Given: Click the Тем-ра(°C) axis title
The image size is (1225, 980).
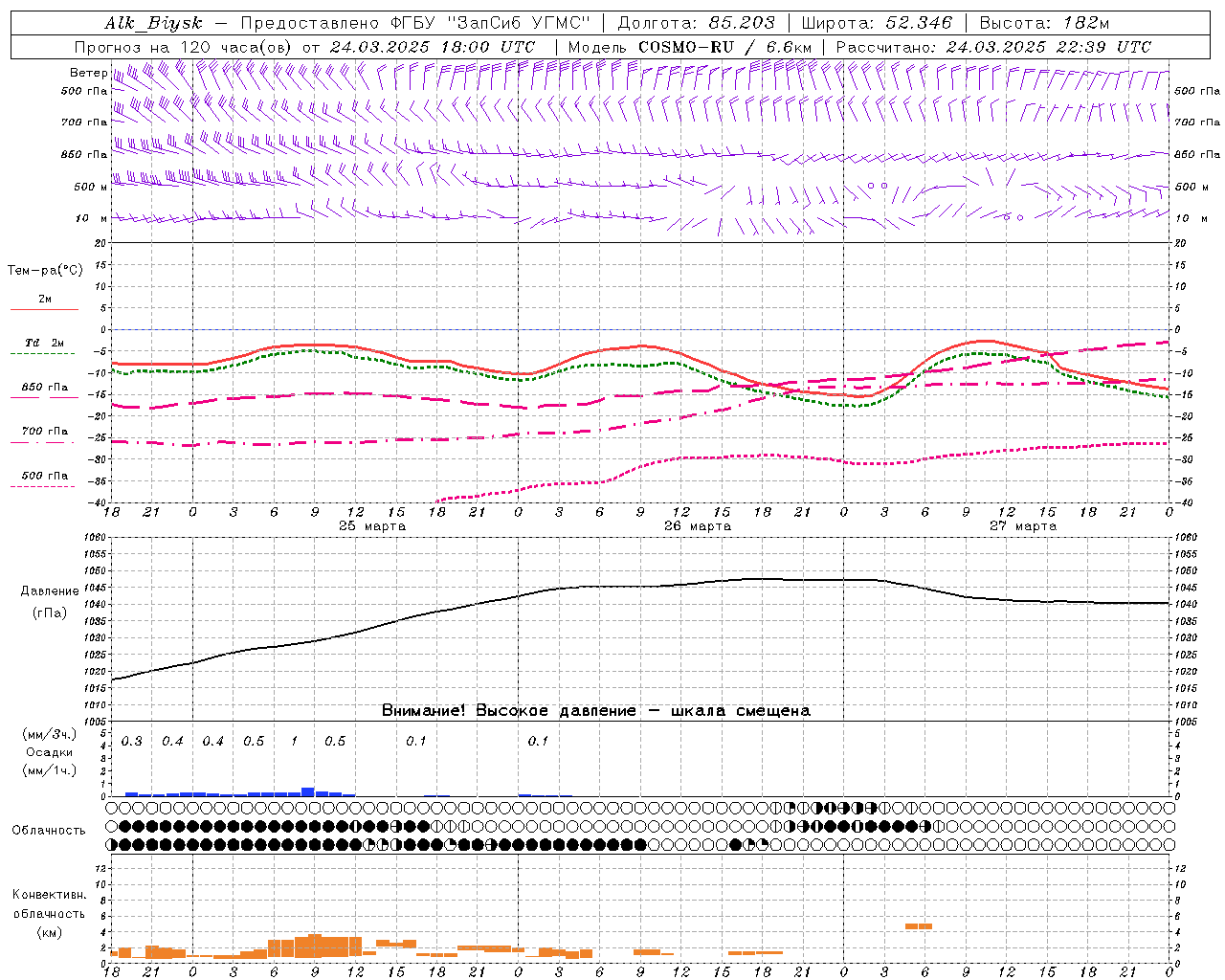Looking at the screenshot, I should click(x=45, y=271).
